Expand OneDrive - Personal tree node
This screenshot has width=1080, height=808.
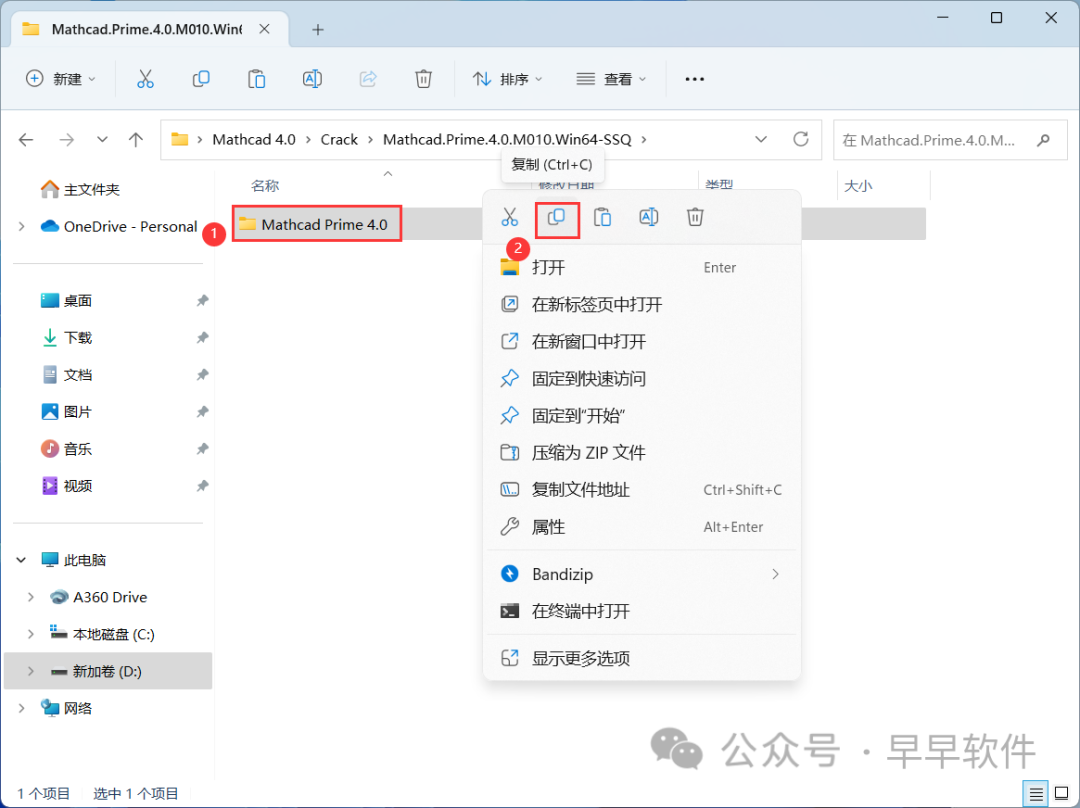coord(21,226)
